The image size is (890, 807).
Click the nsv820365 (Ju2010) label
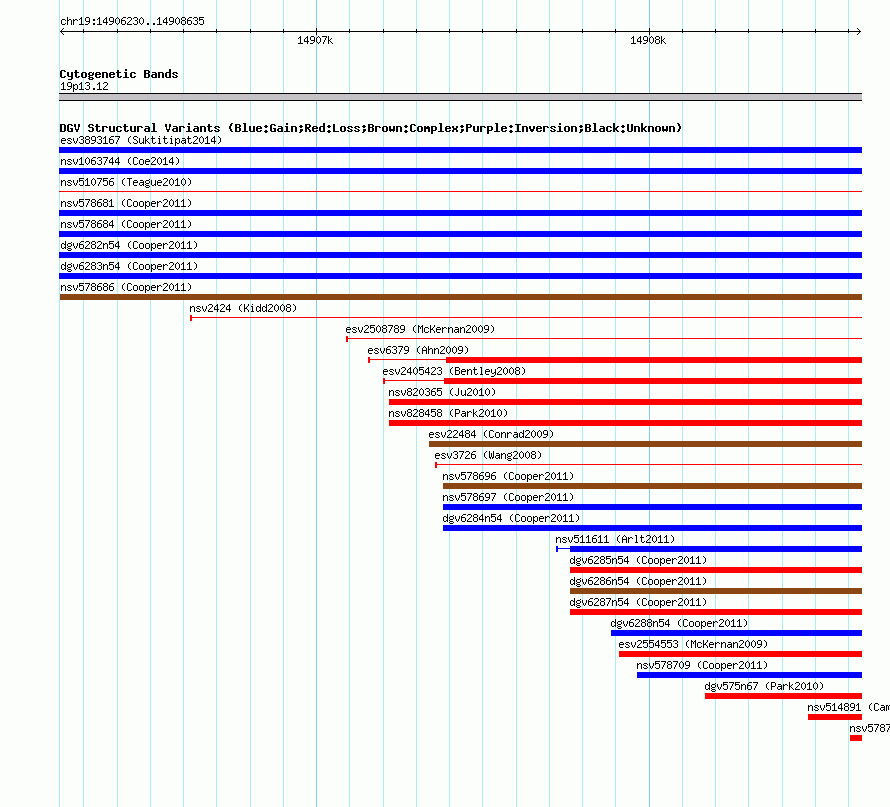coord(442,392)
